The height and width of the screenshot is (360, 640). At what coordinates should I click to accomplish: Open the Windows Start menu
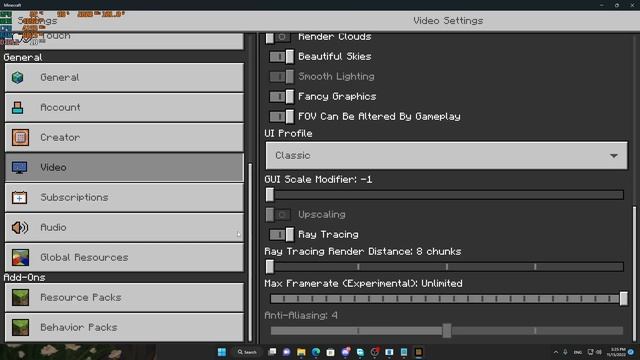(x=222, y=352)
